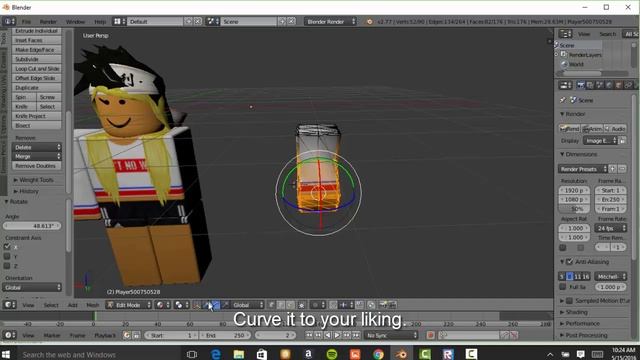This screenshot has width=640, height=360.
Task: Toggle the snap magnet in 3D header
Action: point(333,305)
